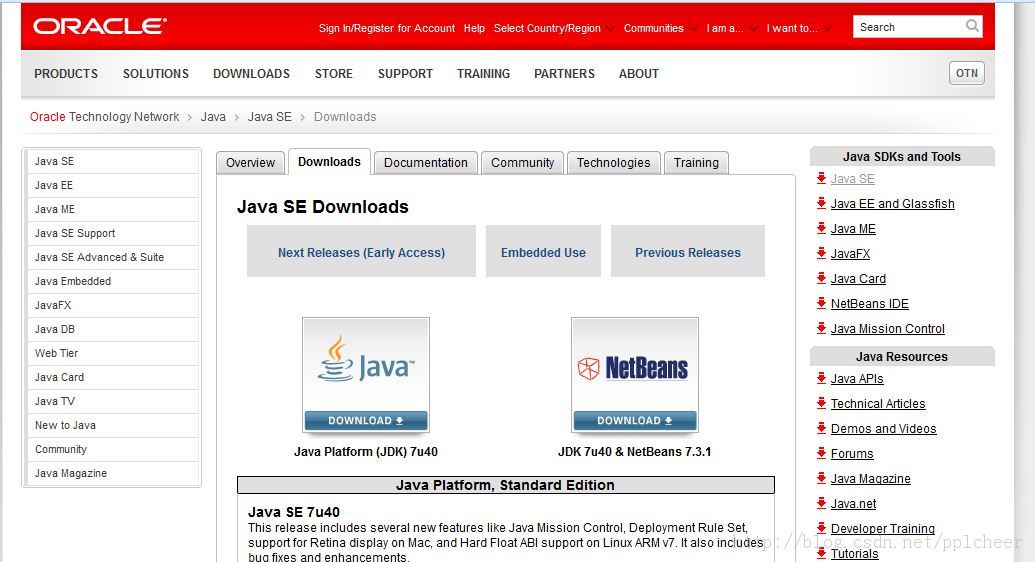Open Web Tier in left sidebar
1035x562 pixels.
click(112, 353)
